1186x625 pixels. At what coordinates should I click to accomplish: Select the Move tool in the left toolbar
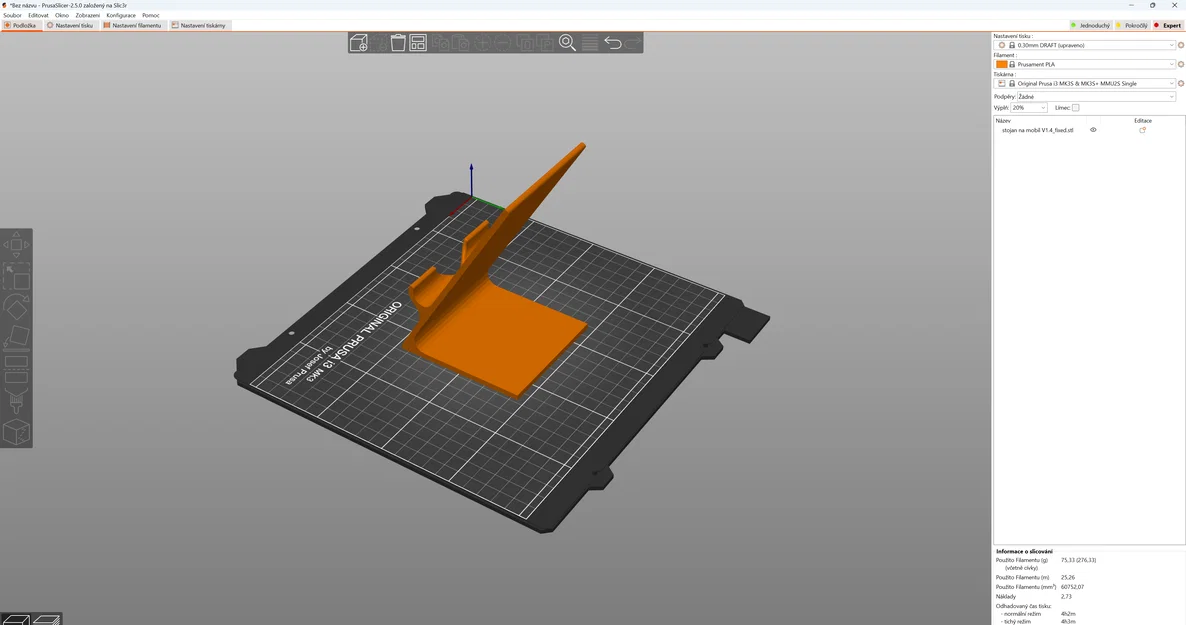point(16,245)
